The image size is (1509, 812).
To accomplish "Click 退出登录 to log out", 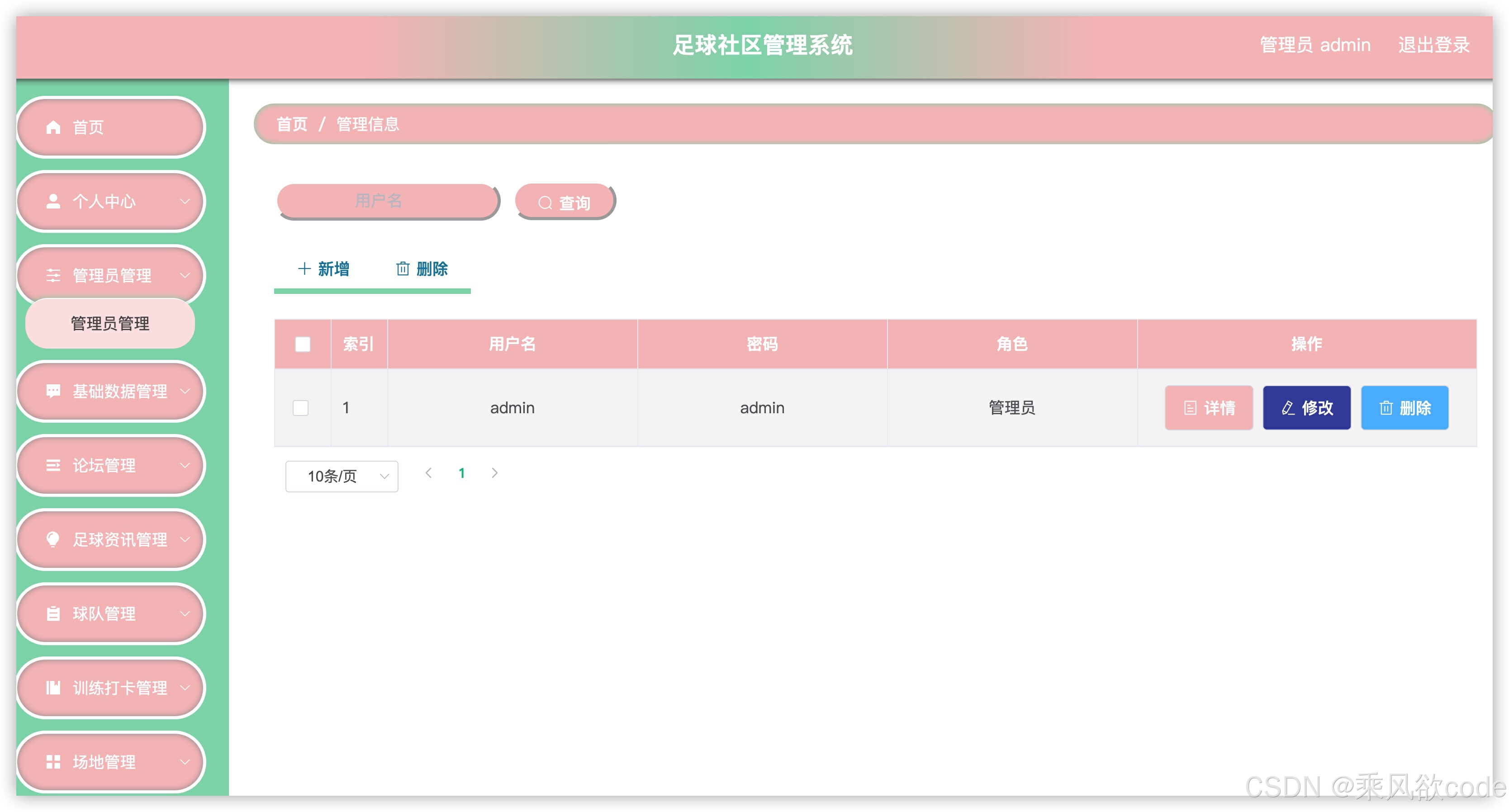I will coord(1433,44).
